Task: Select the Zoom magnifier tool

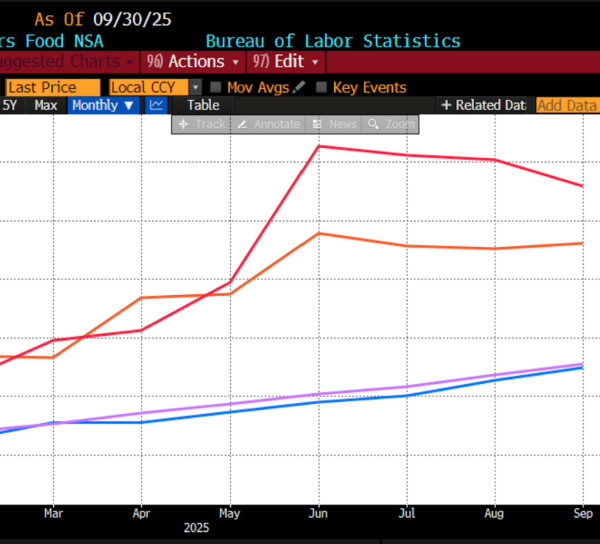Action: (391, 124)
